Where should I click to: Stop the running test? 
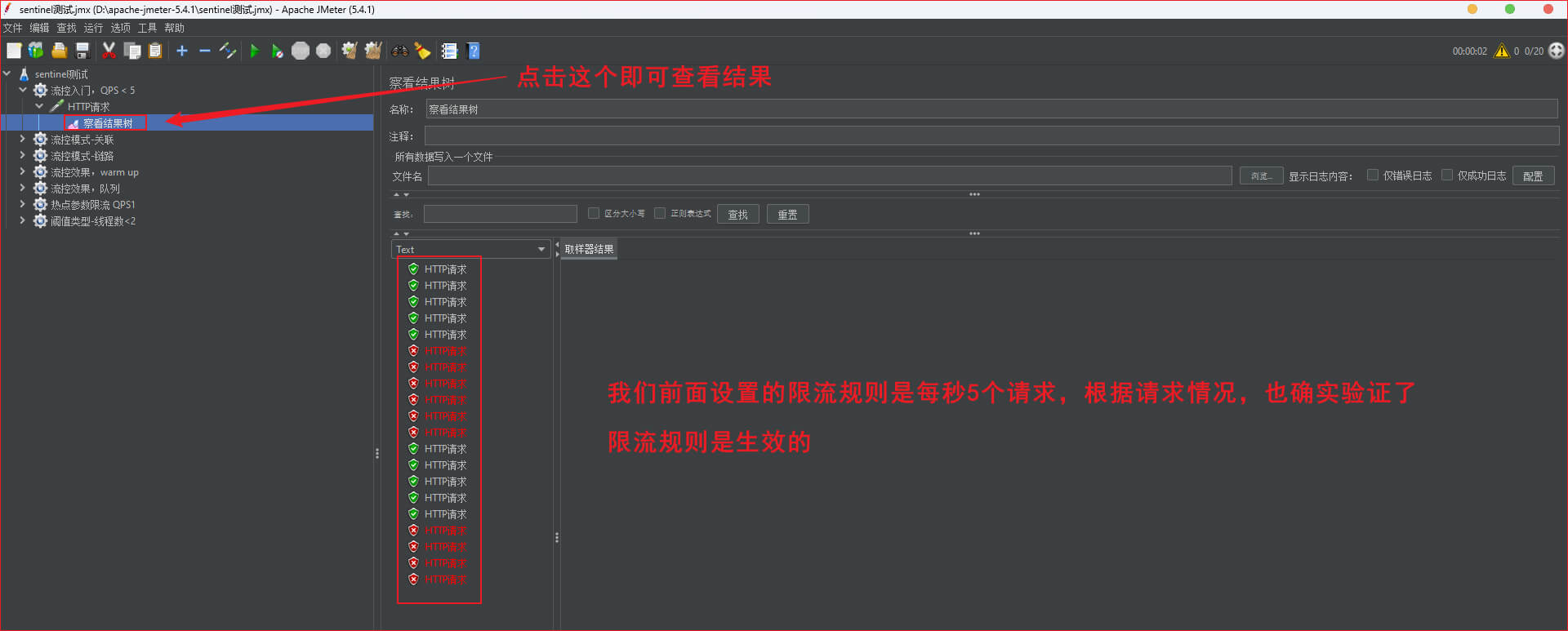pyautogui.click(x=301, y=51)
